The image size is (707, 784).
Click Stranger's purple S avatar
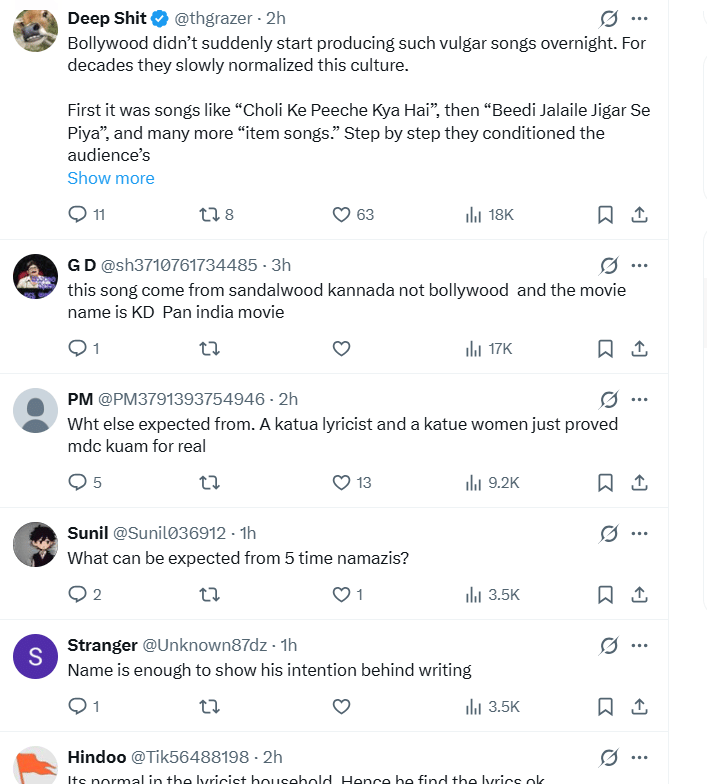point(35,657)
